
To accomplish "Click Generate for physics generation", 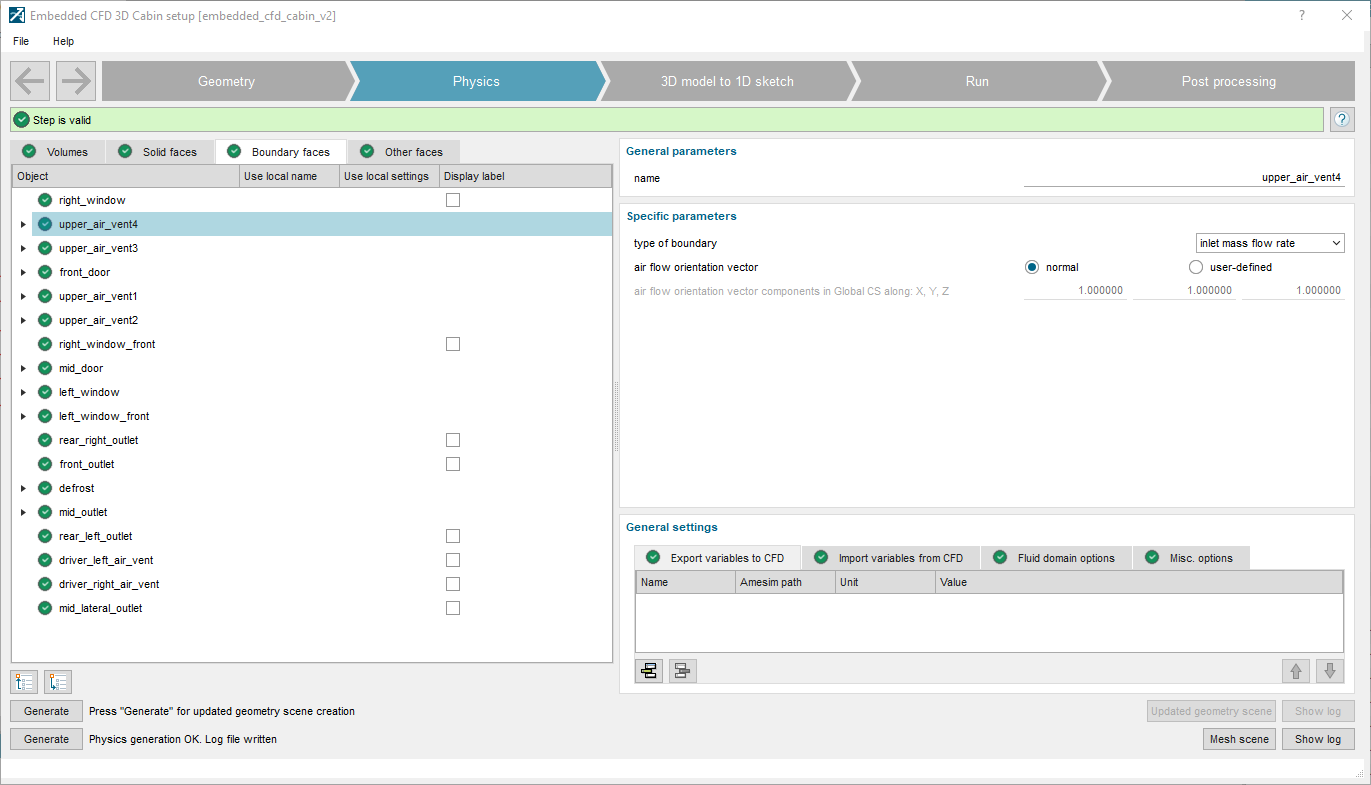I will [46, 739].
